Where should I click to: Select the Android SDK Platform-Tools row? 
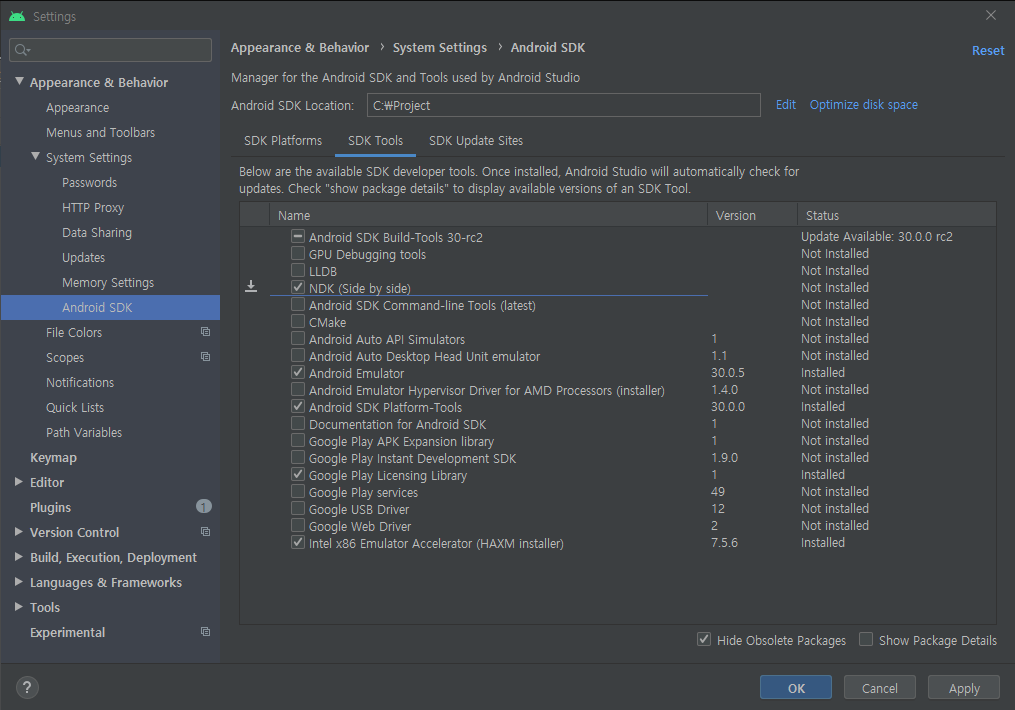click(x=618, y=406)
